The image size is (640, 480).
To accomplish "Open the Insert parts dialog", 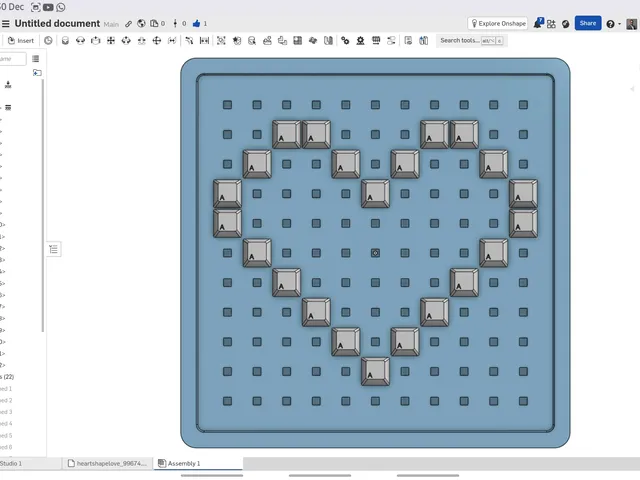I will click(21, 40).
